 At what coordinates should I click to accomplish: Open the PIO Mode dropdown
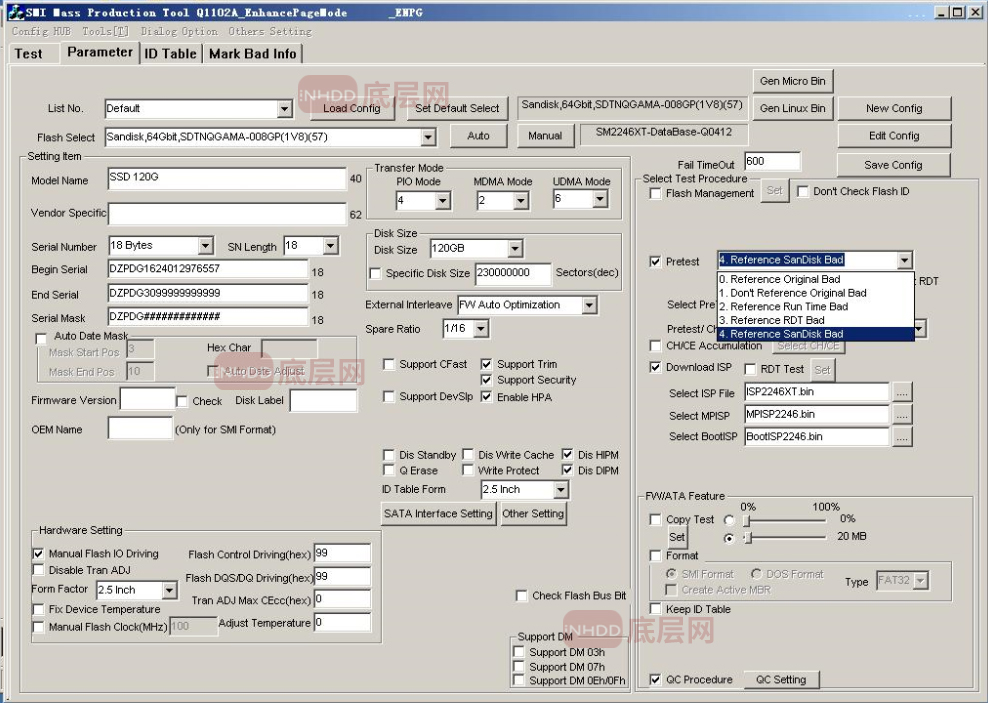(x=442, y=201)
